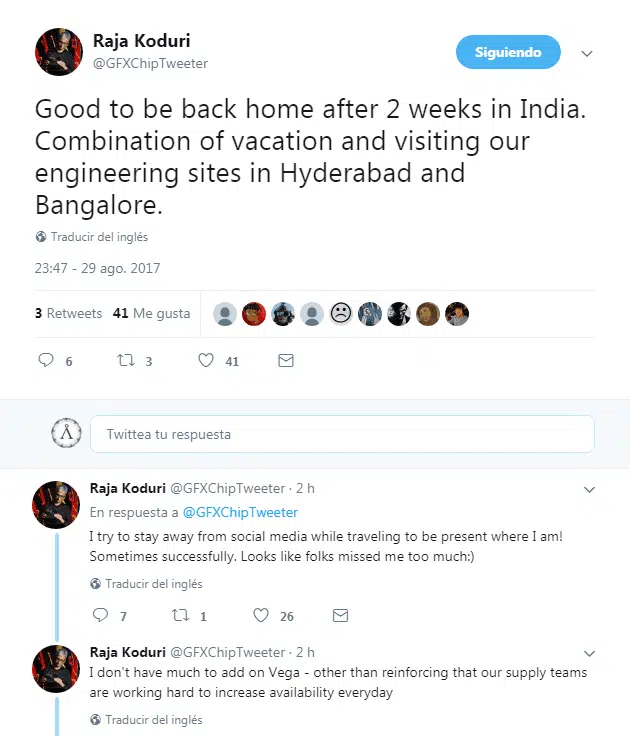Open dropdown arrow next to Siguiendo

point(587,54)
